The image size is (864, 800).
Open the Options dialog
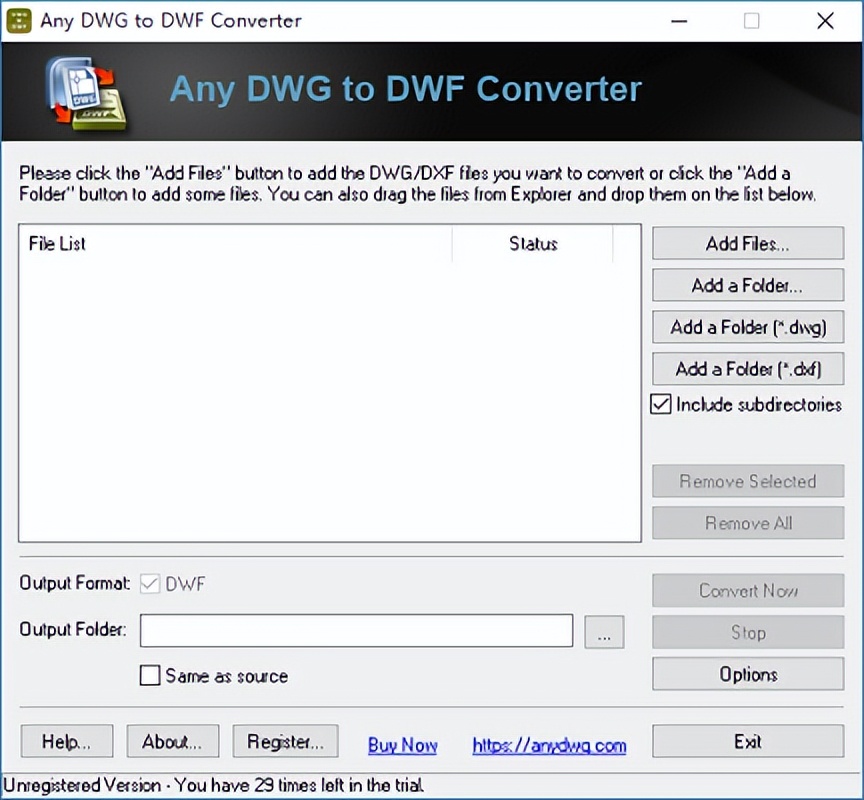coord(748,674)
